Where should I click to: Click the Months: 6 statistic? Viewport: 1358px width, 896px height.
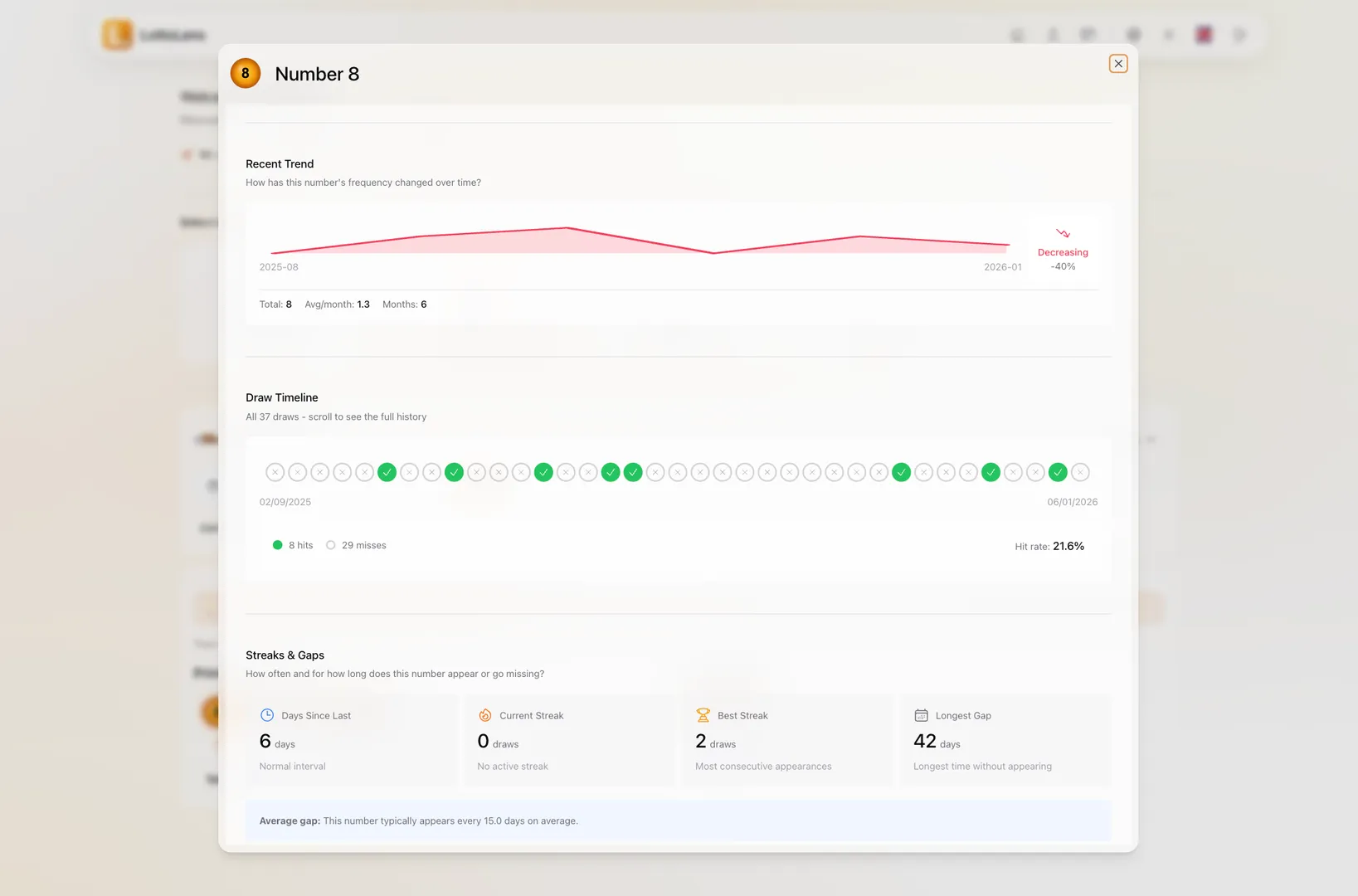(405, 304)
